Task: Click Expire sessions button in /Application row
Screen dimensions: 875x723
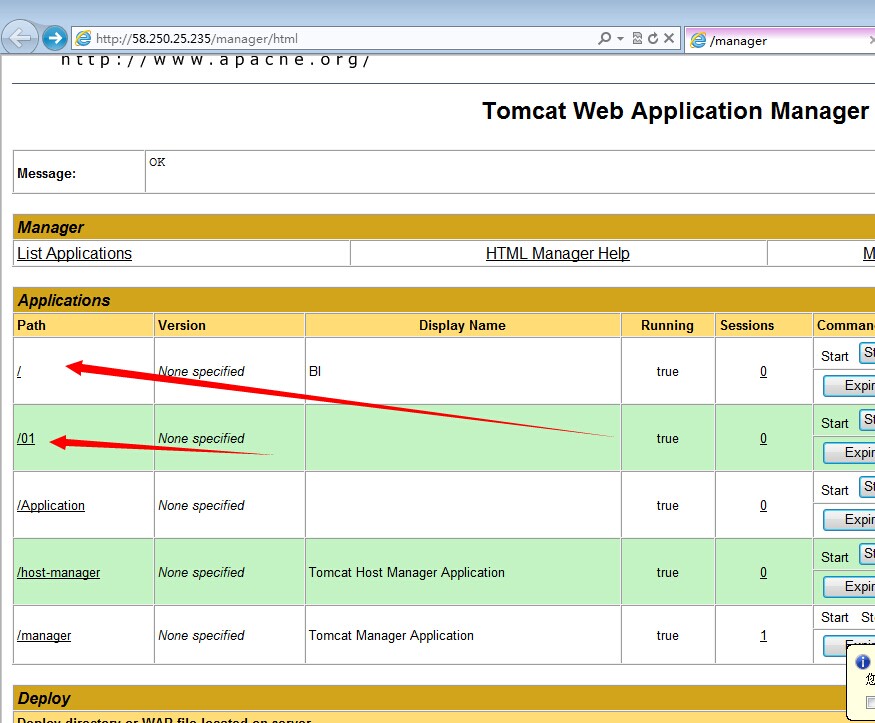Action: pyautogui.click(x=849, y=519)
